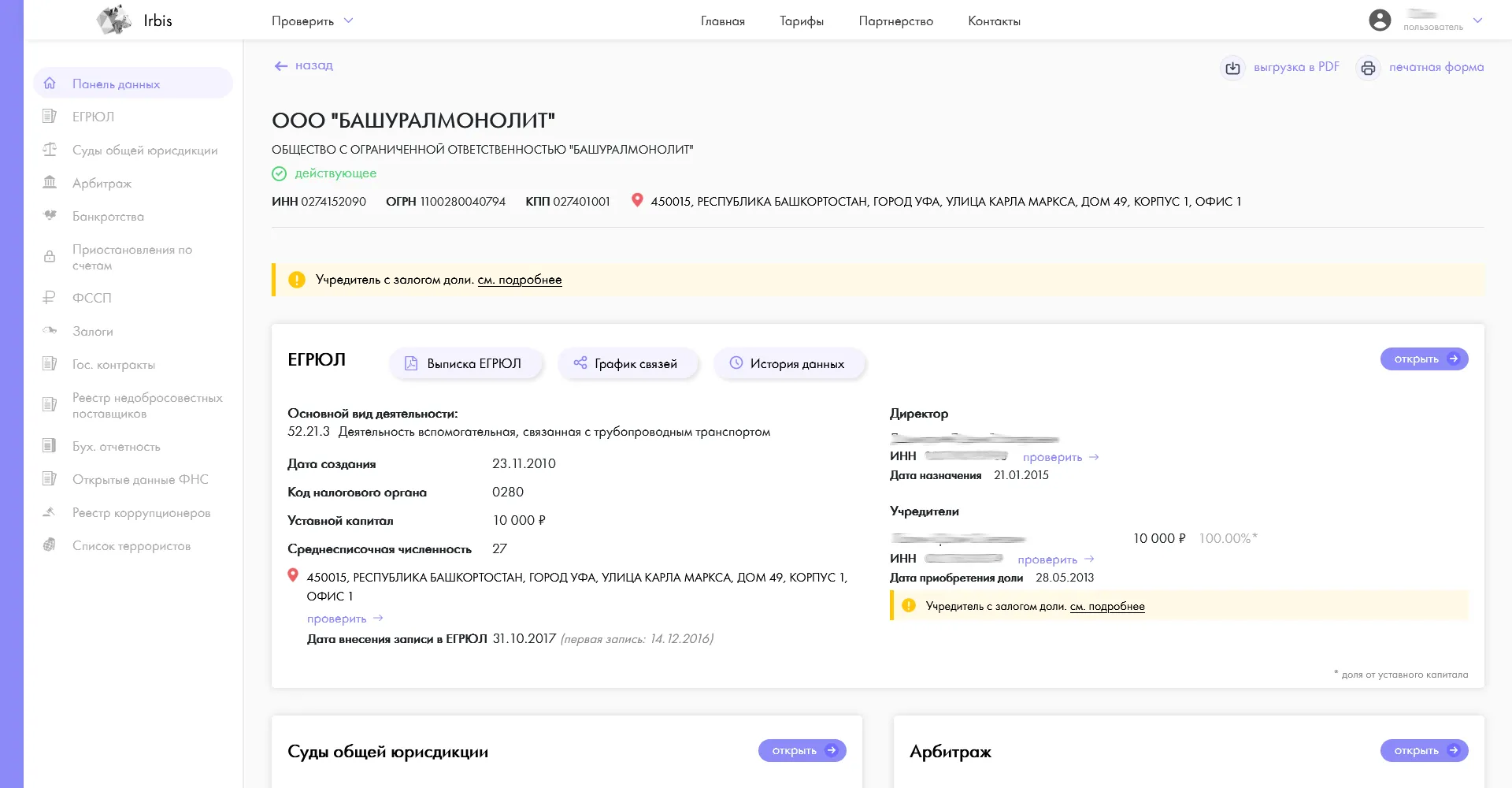The width and height of the screenshot is (1512, 788).
Task: Click the green действующее status check icon
Action: coord(279,173)
